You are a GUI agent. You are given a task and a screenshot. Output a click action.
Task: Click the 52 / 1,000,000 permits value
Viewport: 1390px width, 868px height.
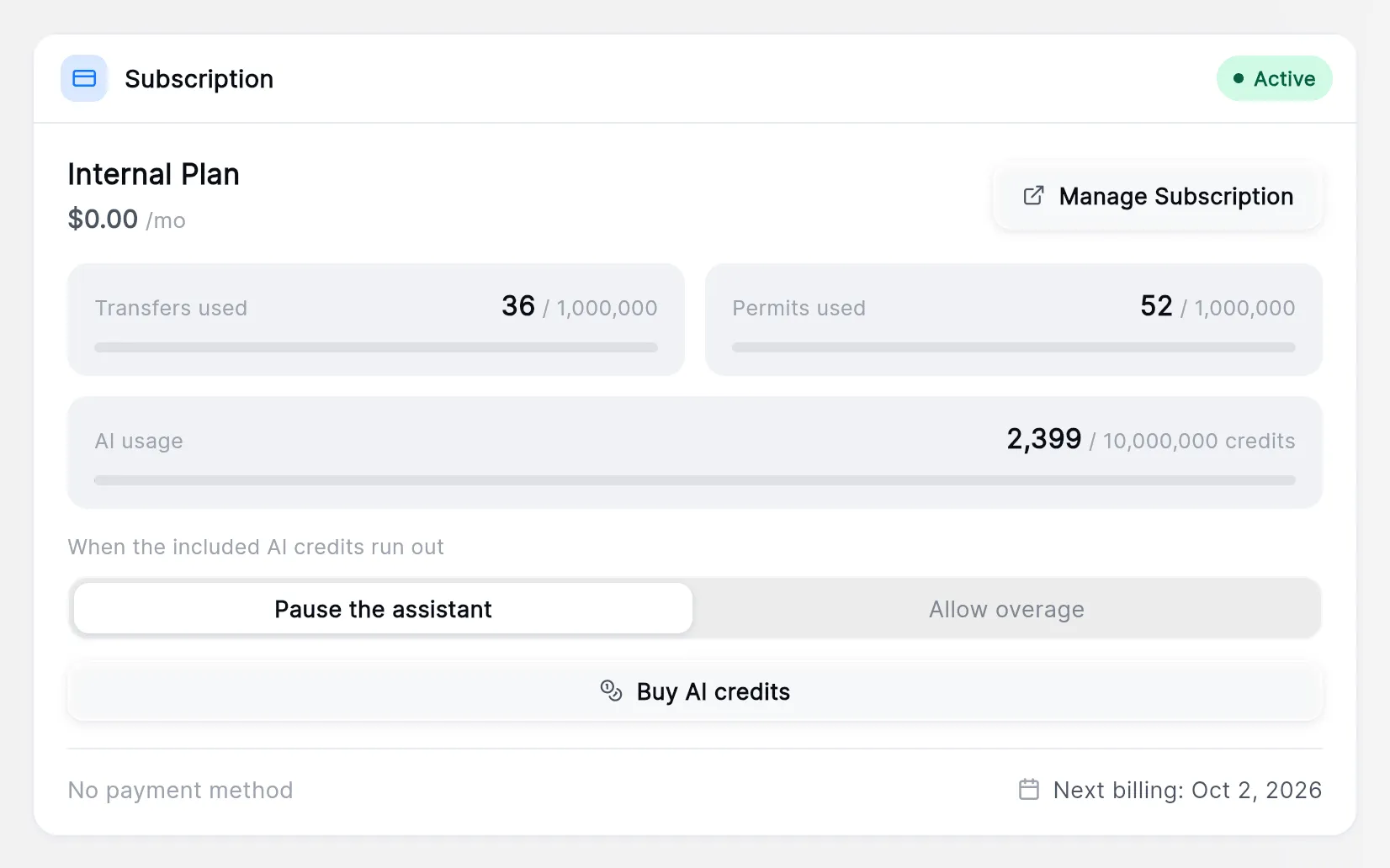1218,306
